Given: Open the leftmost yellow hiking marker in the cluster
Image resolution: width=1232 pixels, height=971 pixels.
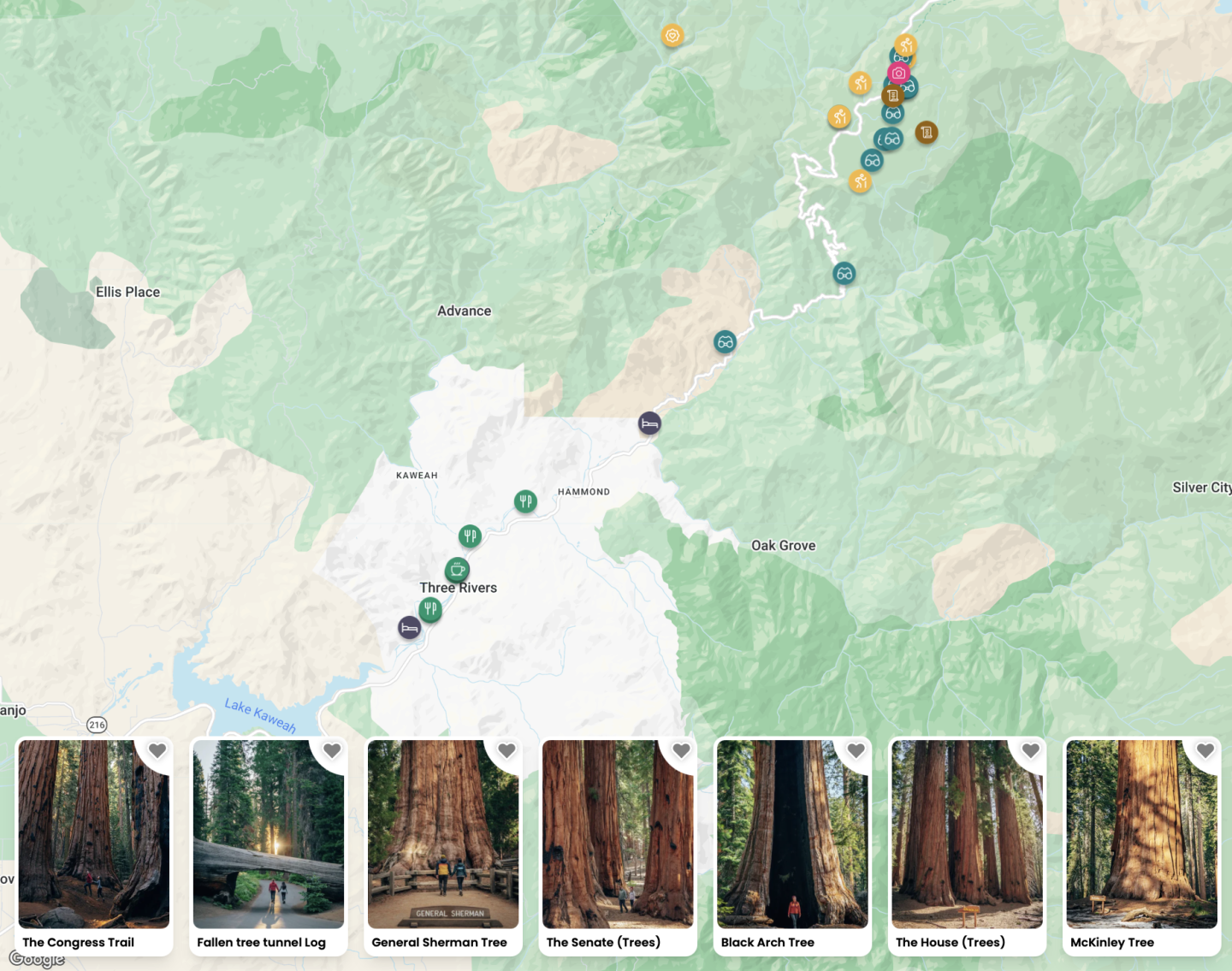Looking at the screenshot, I should point(839,116).
